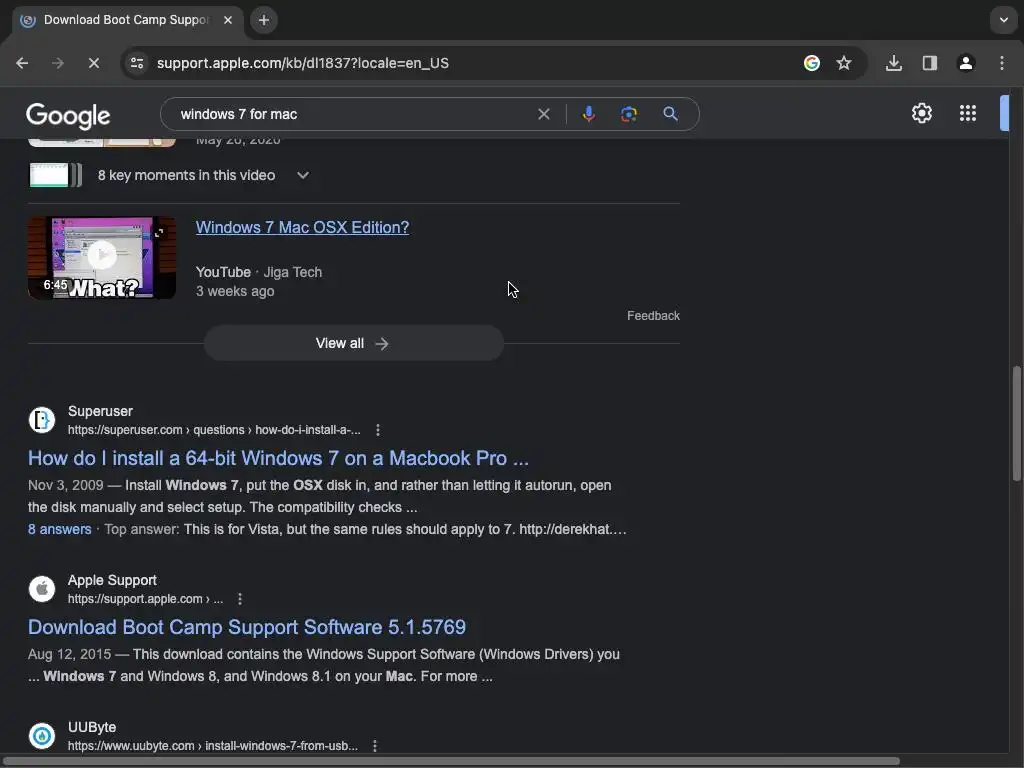Click View all videos button
1024x768 pixels.
(353, 344)
